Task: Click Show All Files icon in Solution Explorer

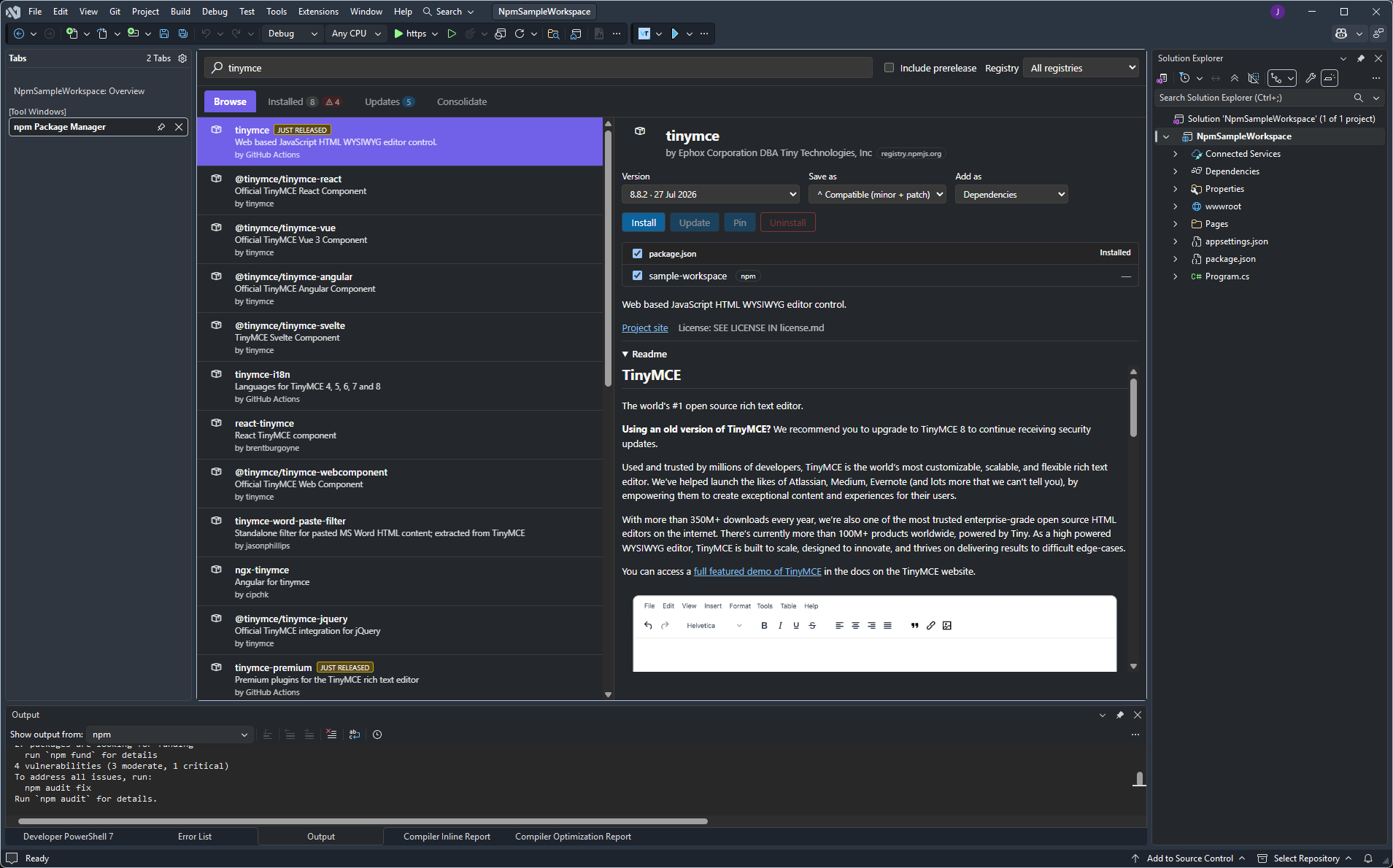Action: (1254, 78)
